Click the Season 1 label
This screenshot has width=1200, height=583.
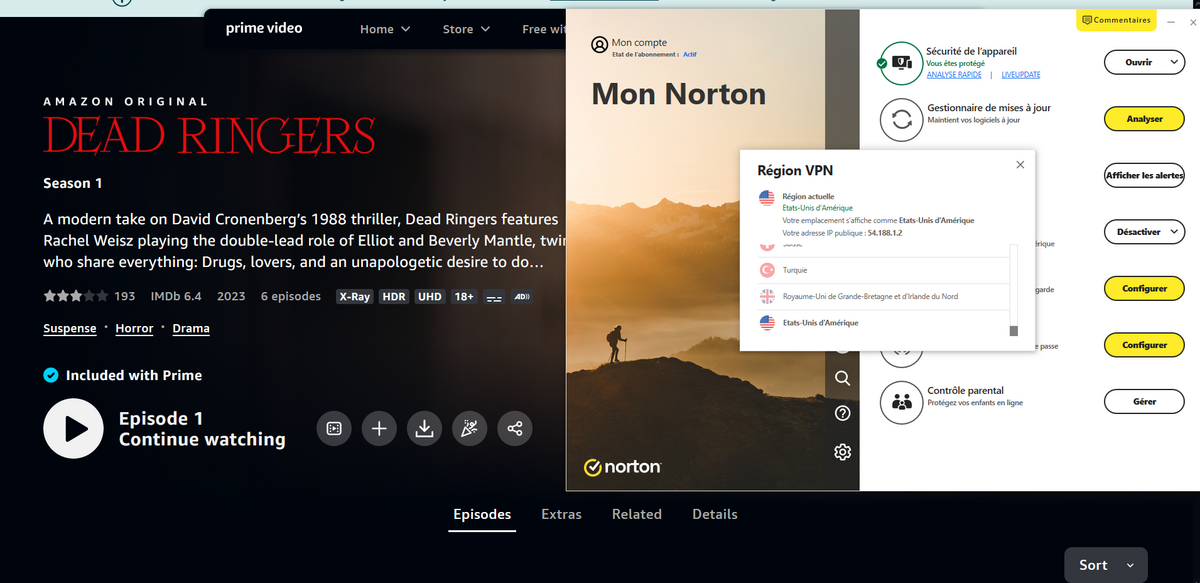pyautogui.click(x=73, y=183)
